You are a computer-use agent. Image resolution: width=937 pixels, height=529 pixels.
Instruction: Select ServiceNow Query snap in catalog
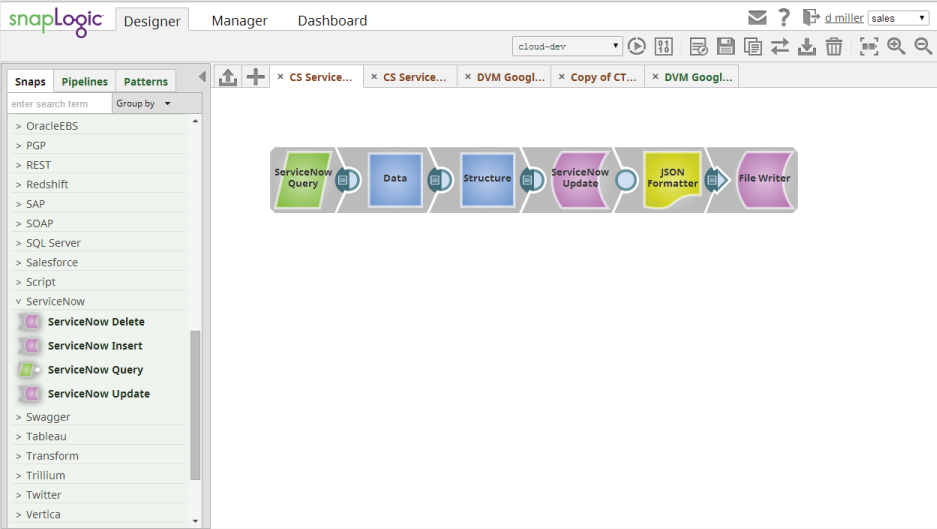pyautogui.click(x=96, y=370)
